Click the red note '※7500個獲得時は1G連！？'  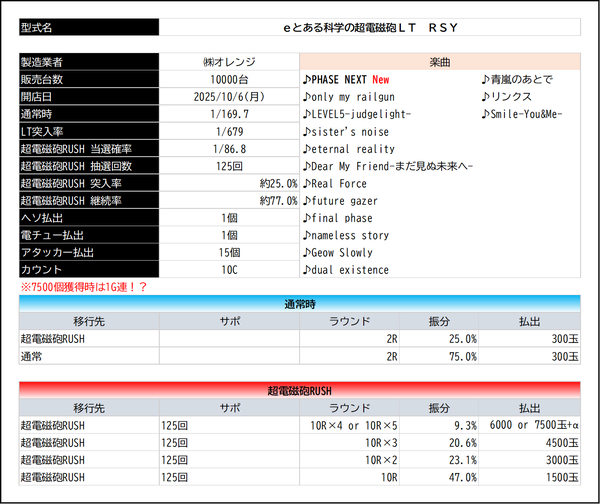click(x=84, y=287)
